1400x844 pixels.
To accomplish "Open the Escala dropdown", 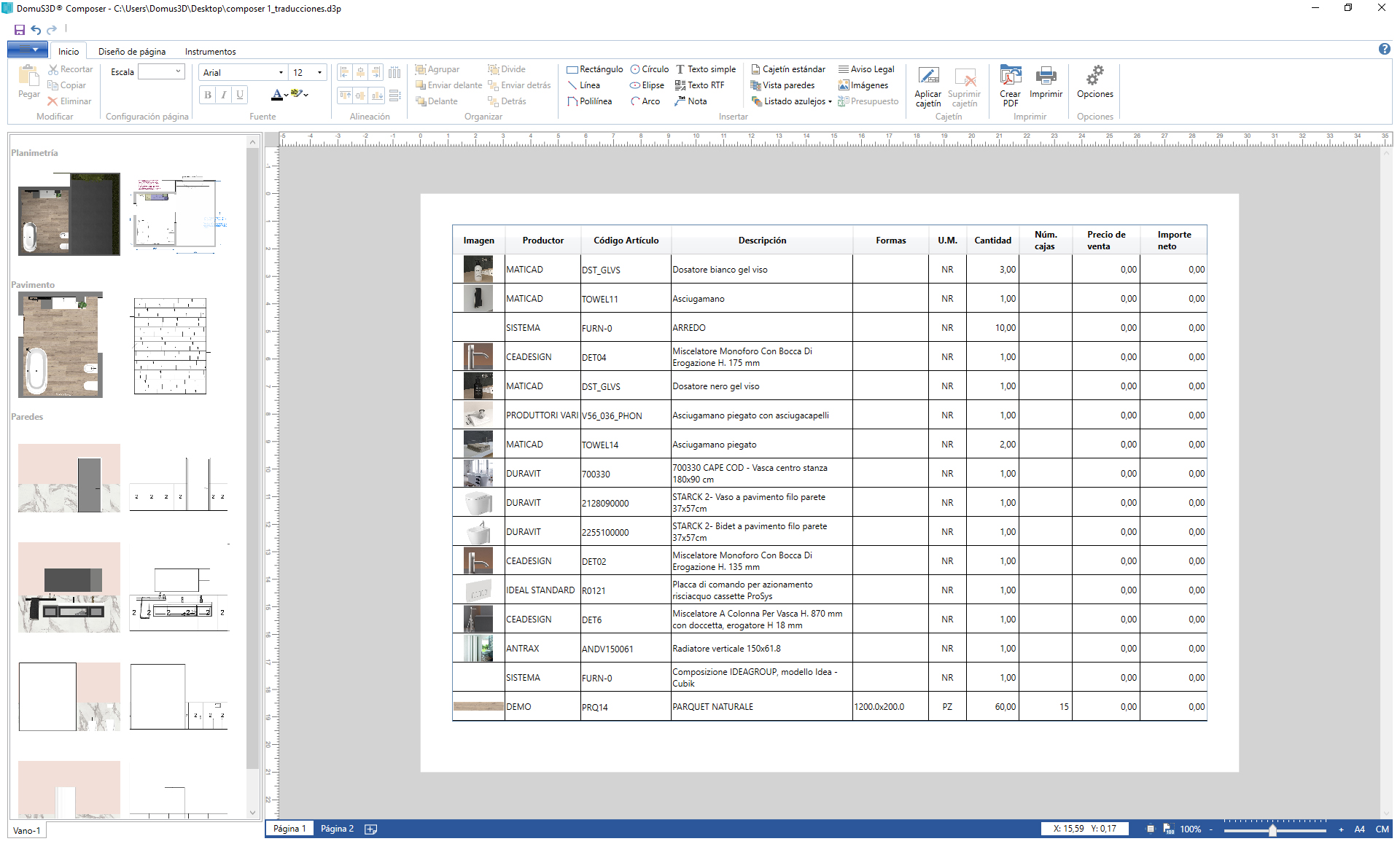I will click(x=178, y=71).
